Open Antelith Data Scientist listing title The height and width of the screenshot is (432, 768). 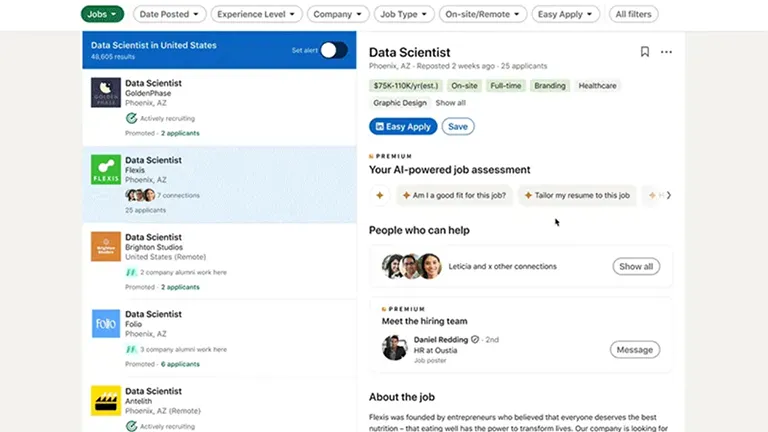153,391
